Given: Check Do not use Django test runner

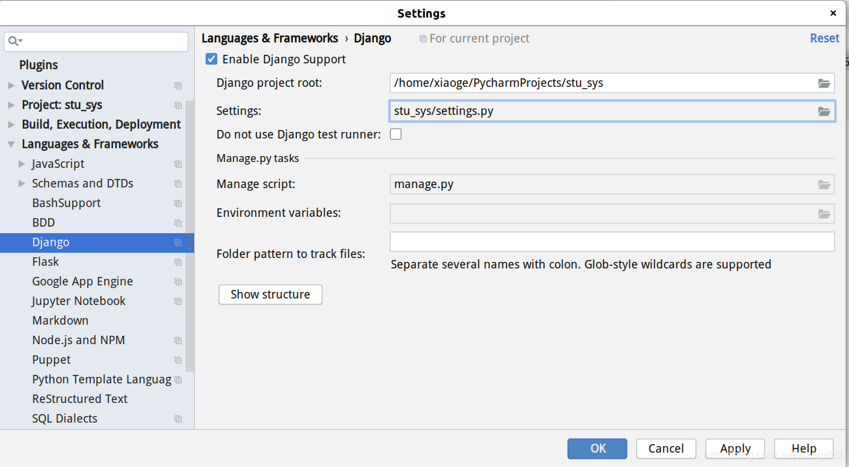Looking at the screenshot, I should click(x=396, y=134).
